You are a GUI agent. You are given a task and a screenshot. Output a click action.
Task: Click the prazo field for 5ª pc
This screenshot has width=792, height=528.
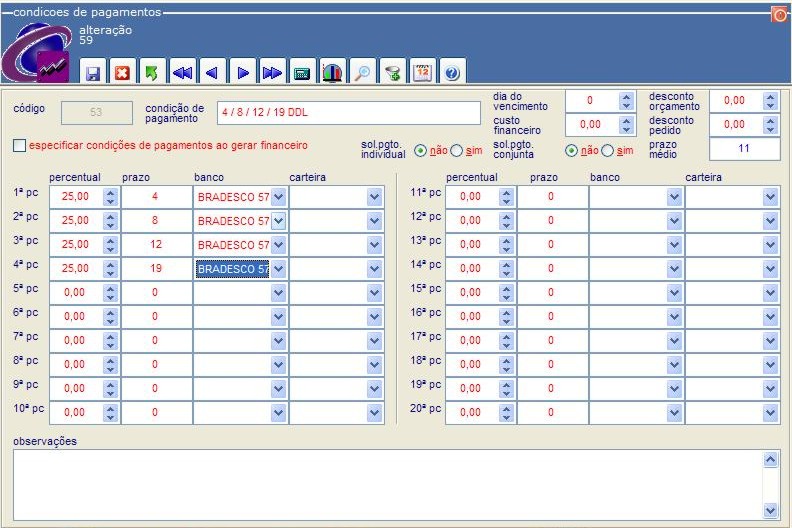pyautogui.click(x=155, y=293)
